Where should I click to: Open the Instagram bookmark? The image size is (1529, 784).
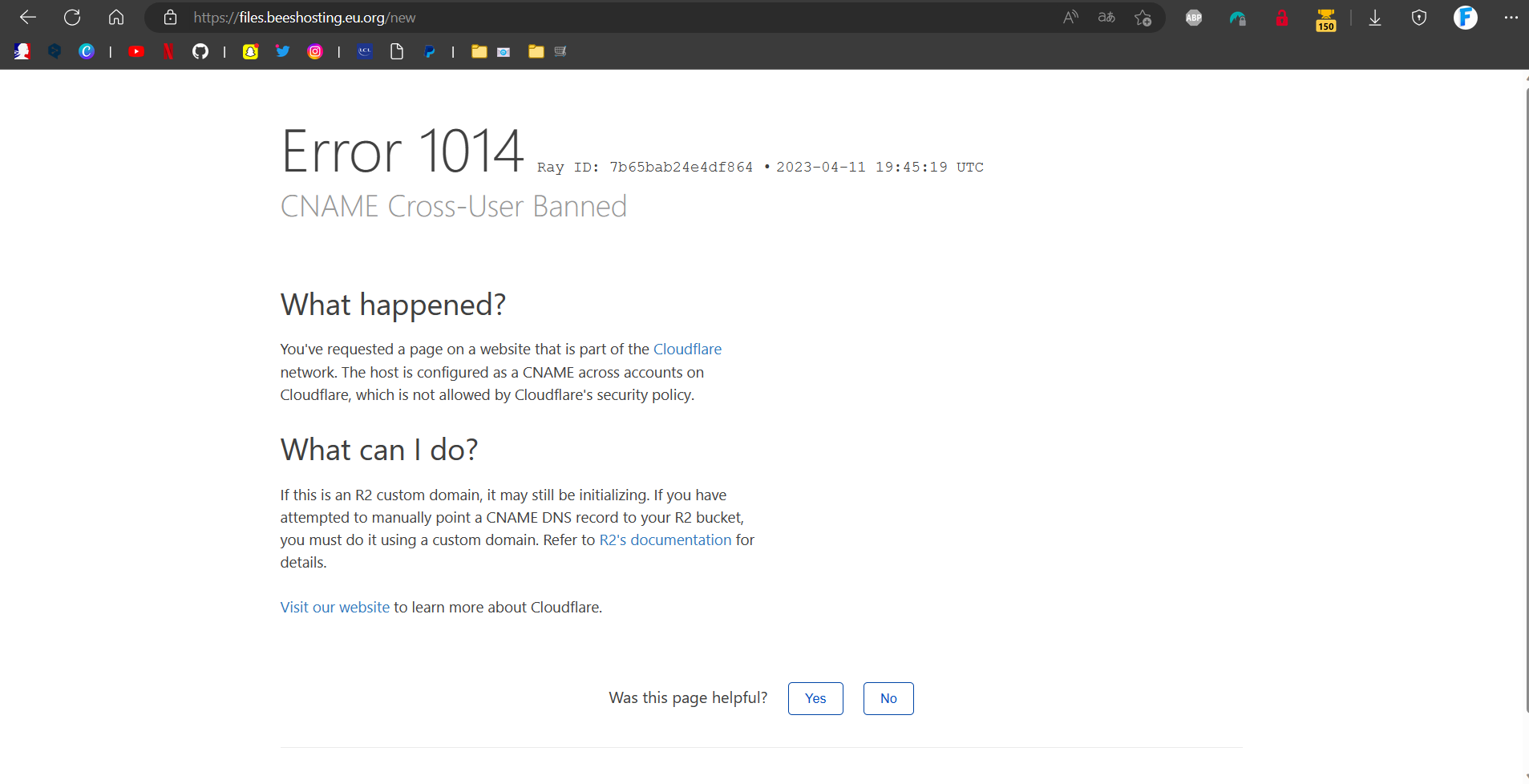coord(315,51)
